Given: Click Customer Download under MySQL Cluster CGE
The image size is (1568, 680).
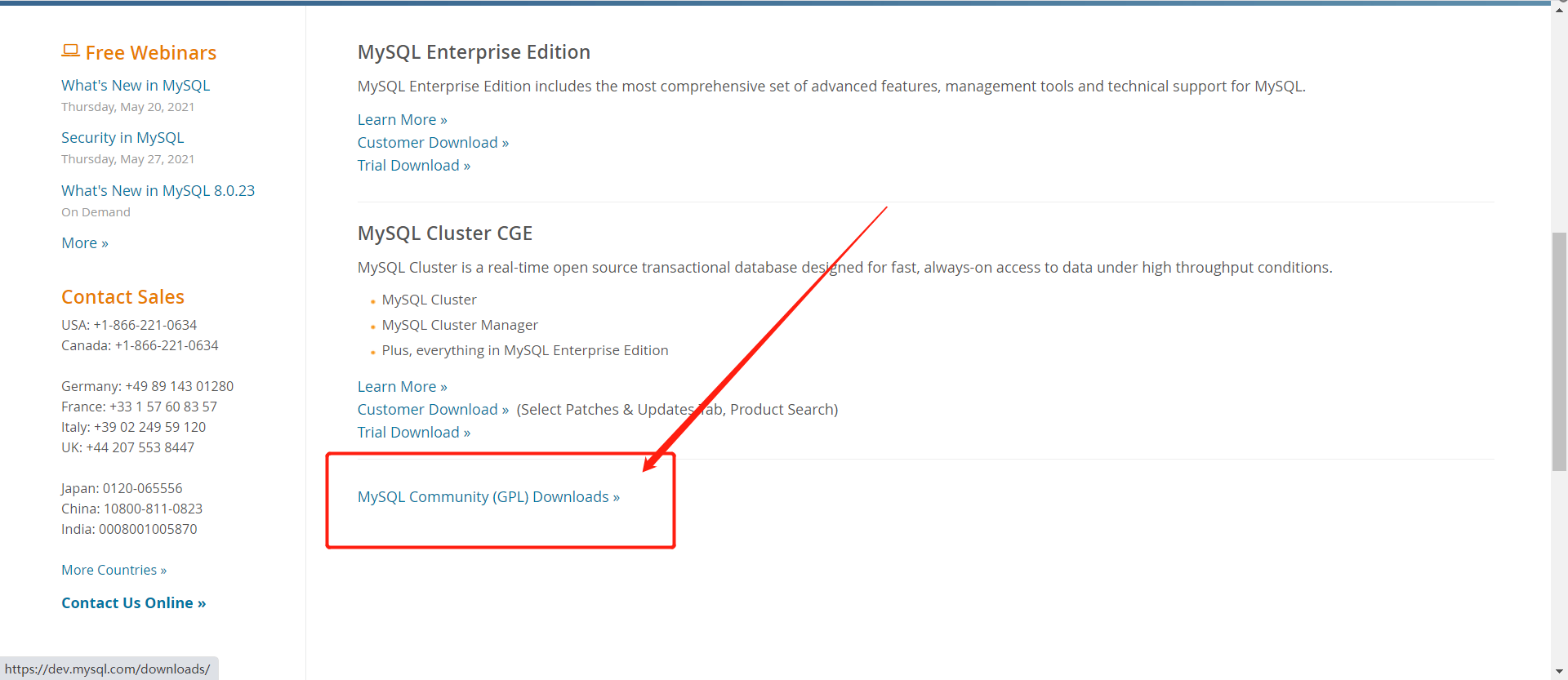Looking at the screenshot, I should click(x=434, y=410).
